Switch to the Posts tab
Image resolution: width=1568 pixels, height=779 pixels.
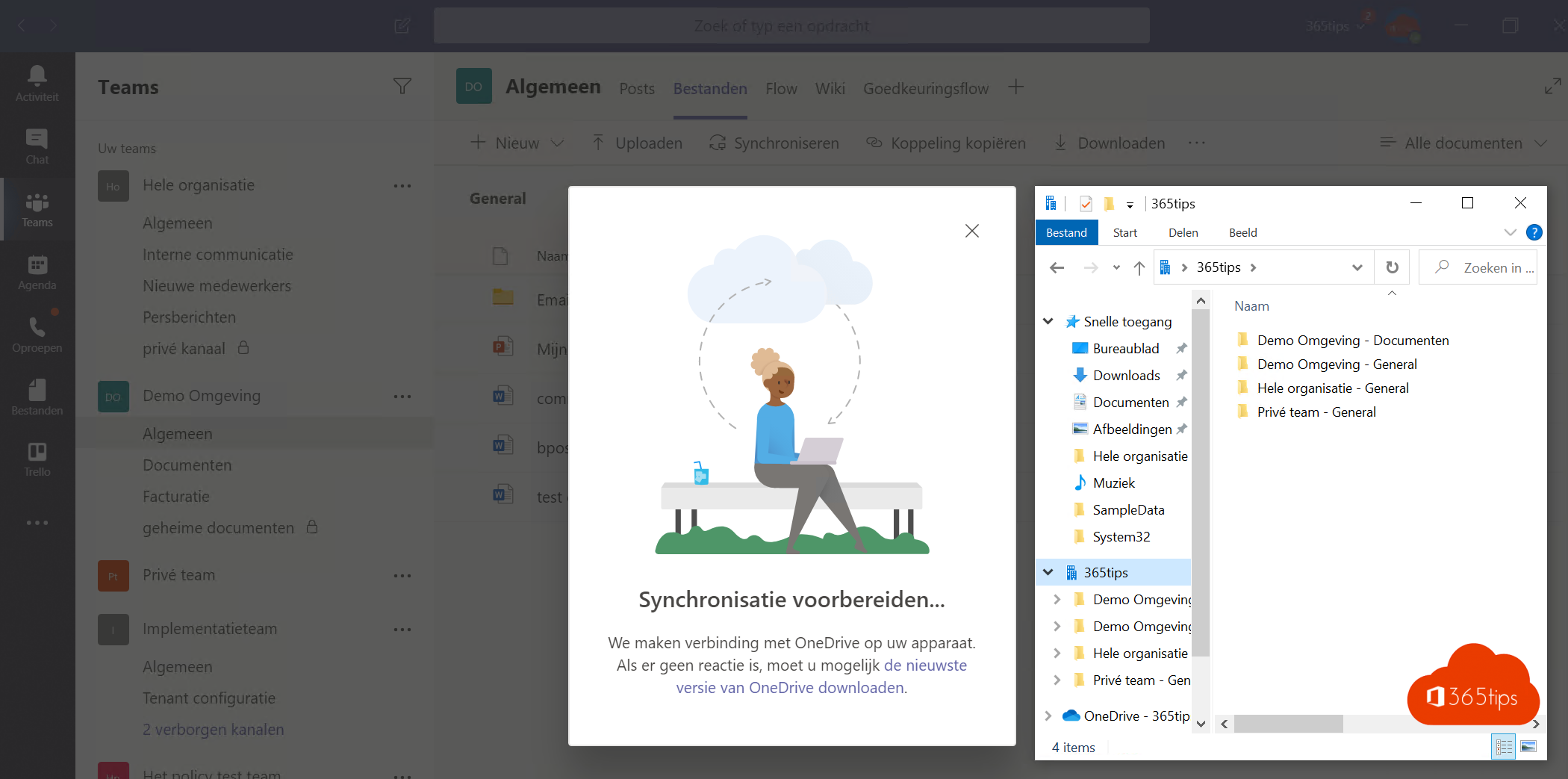coord(637,88)
